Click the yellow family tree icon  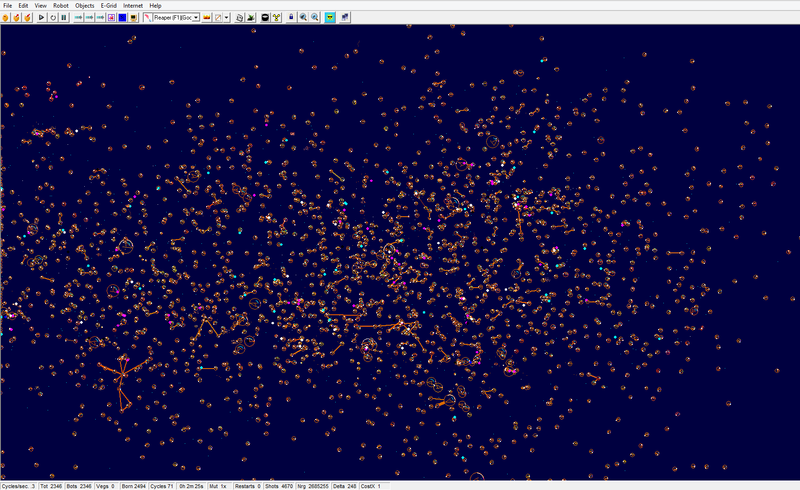point(277,17)
